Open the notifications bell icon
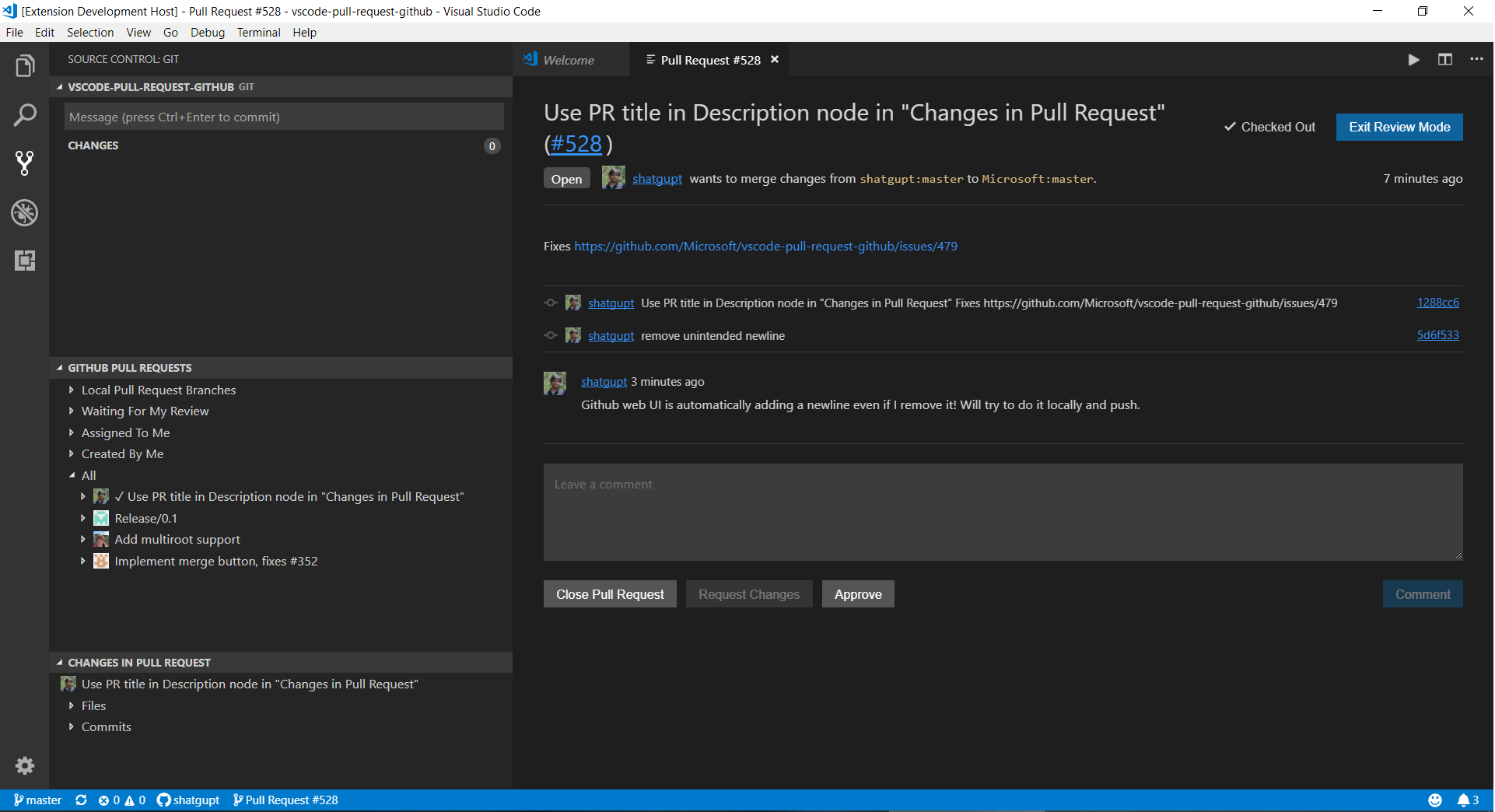 [1468, 800]
